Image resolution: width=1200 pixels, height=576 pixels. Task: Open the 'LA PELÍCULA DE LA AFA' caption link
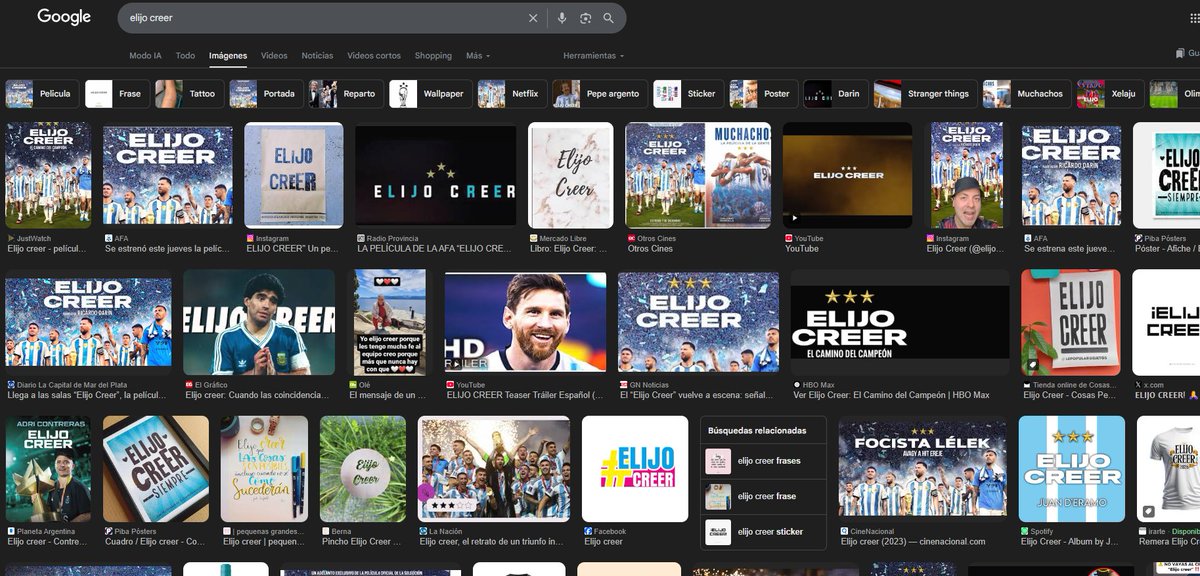point(436,248)
